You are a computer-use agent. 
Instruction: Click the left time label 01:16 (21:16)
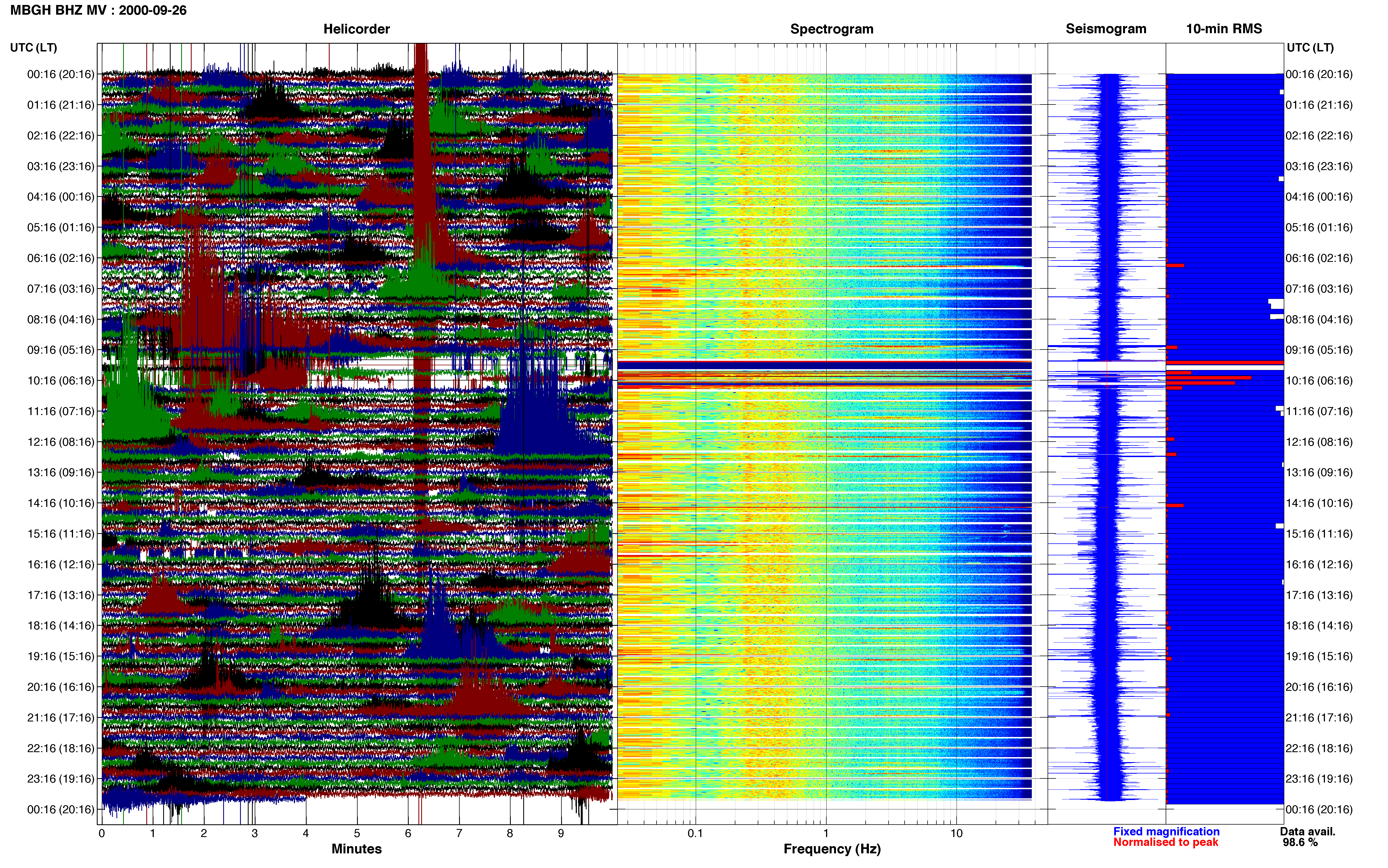61,105
